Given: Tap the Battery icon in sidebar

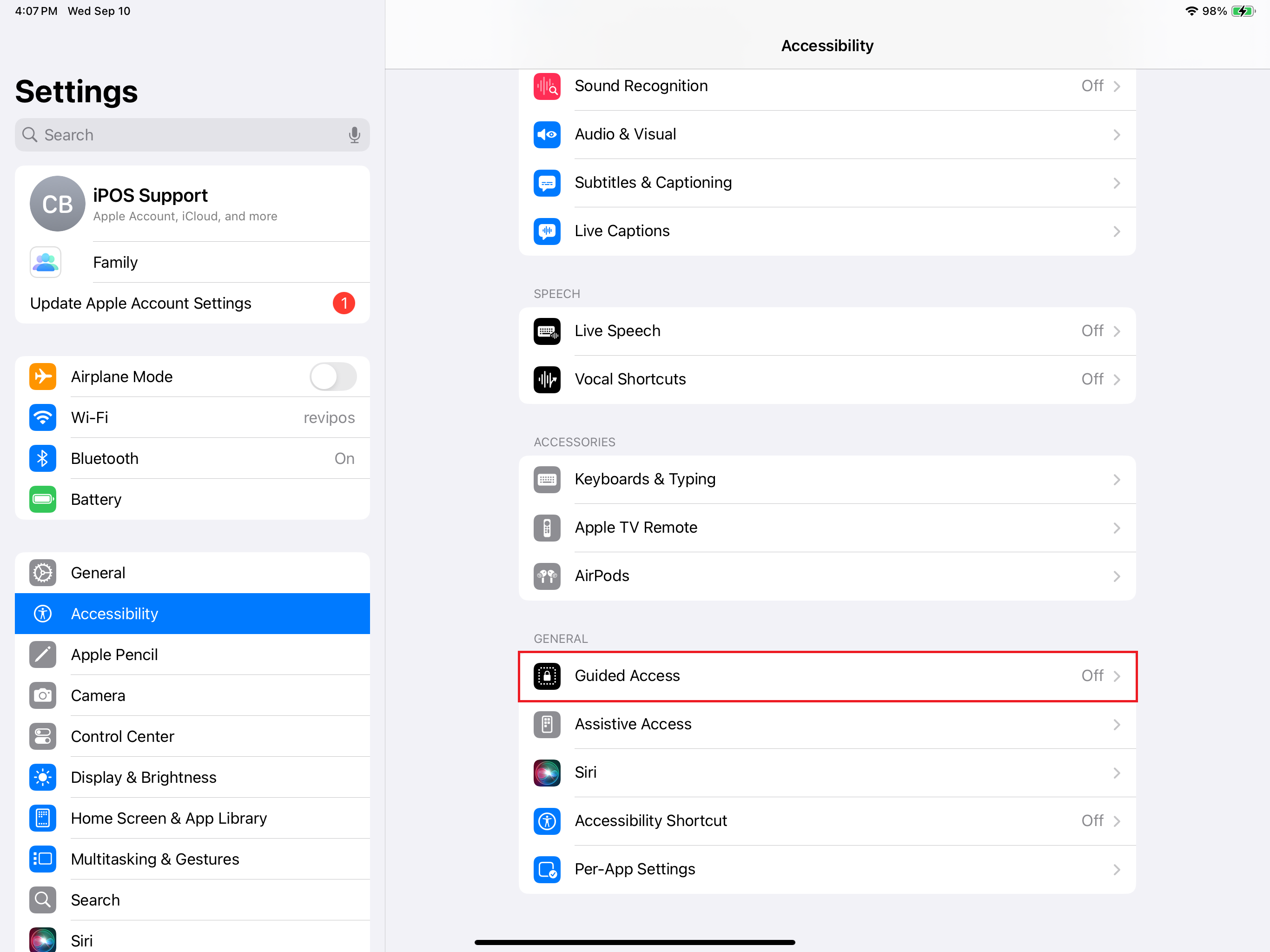Looking at the screenshot, I should (42, 499).
